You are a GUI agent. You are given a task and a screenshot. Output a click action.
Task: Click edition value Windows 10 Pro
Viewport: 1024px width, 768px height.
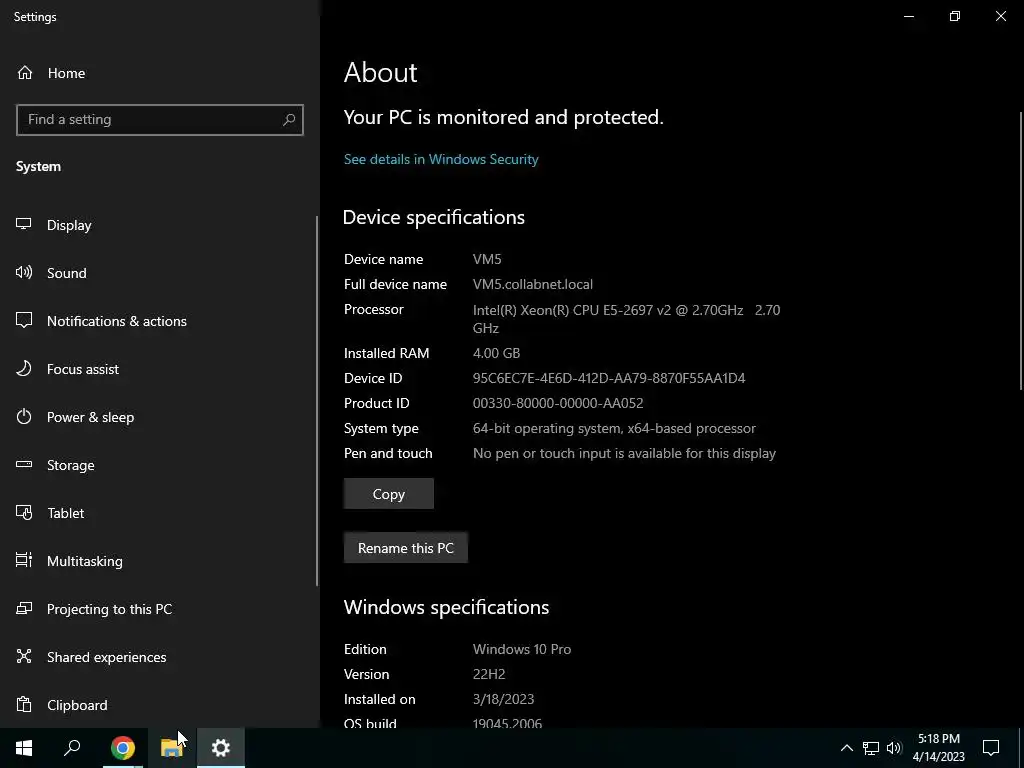(522, 649)
